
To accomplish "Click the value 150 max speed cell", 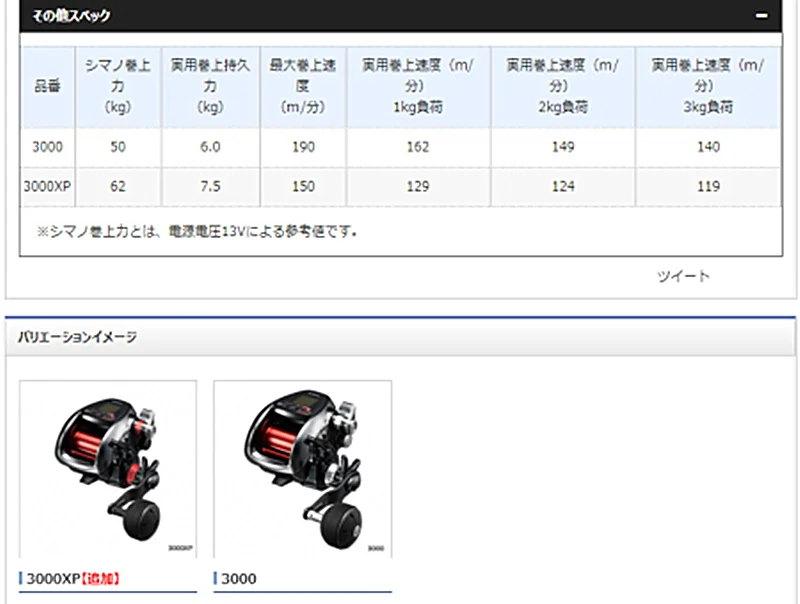I will point(303,186).
